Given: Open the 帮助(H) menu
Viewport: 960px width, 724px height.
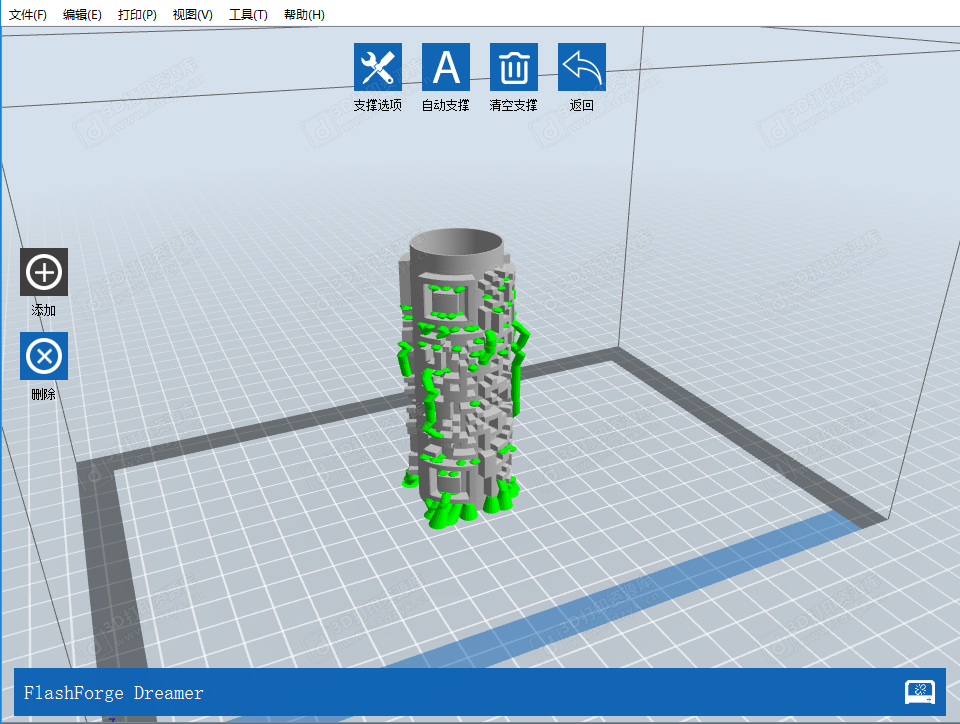Looking at the screenshot, I should (304, 15).
